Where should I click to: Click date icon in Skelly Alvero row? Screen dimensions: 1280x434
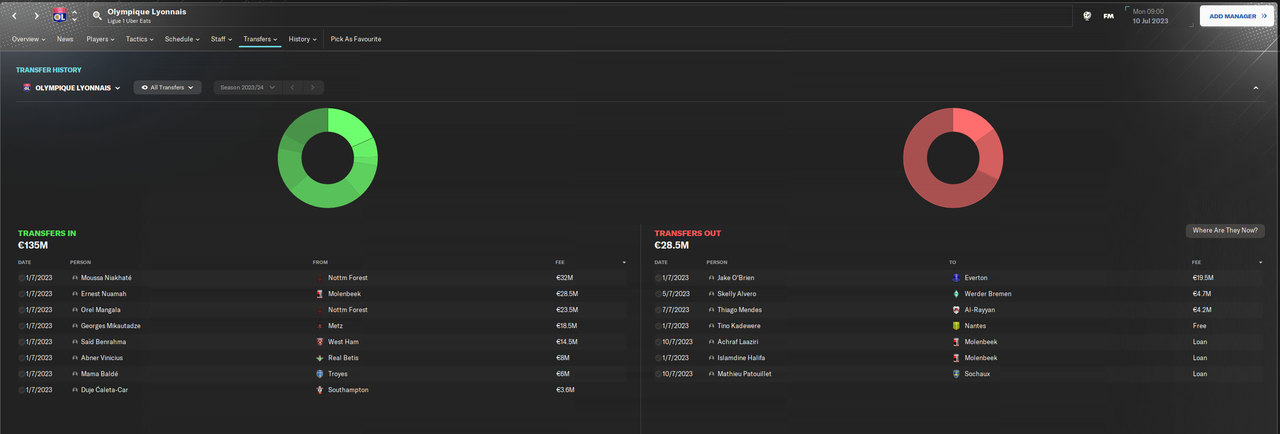point(659,294)
